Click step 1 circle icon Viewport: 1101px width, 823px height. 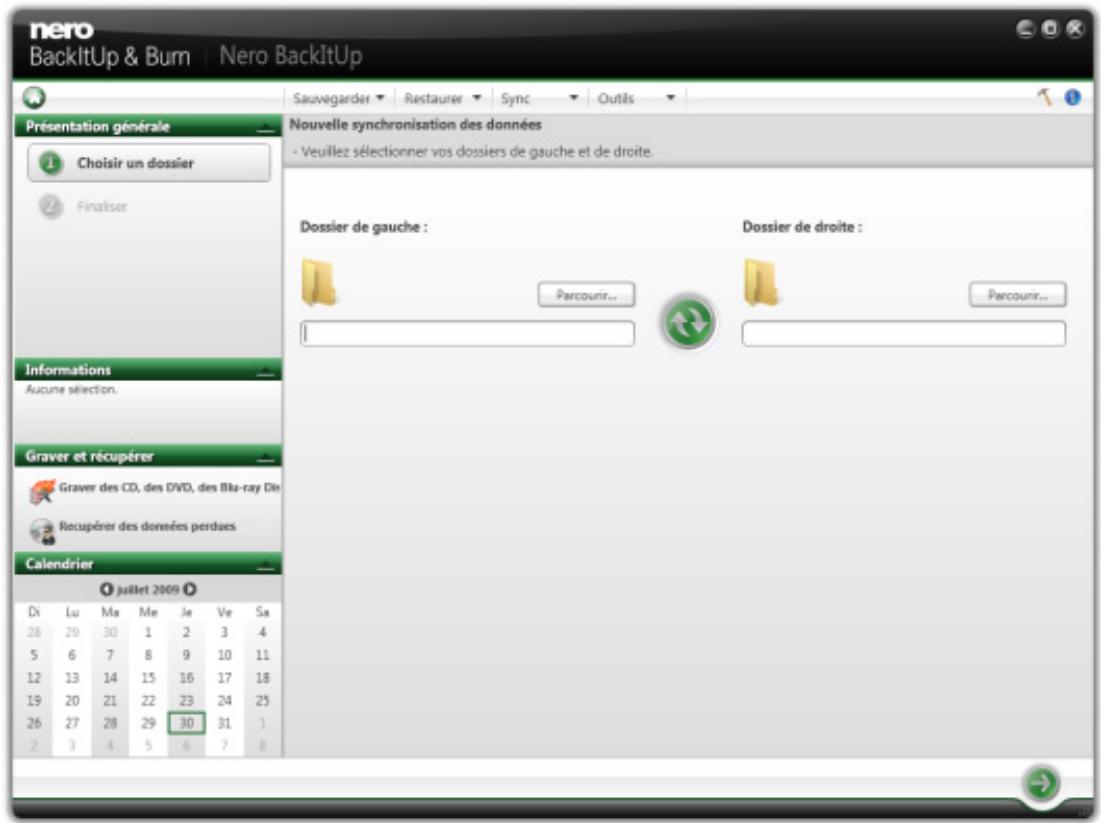(51, 164)
